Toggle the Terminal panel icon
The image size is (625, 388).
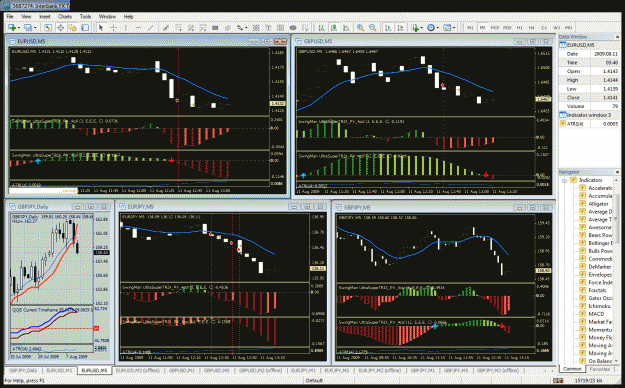coord(85,28)
